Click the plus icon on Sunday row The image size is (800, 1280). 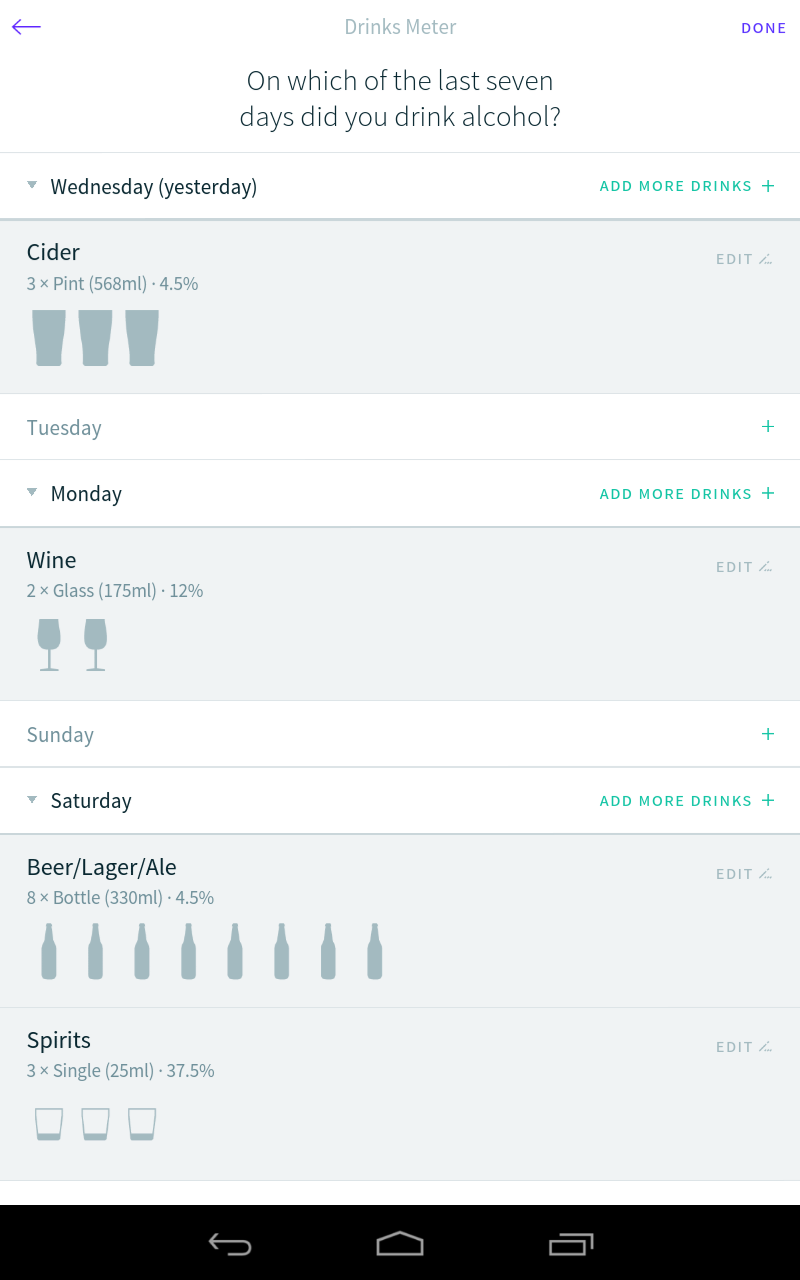tap(768, 733)
